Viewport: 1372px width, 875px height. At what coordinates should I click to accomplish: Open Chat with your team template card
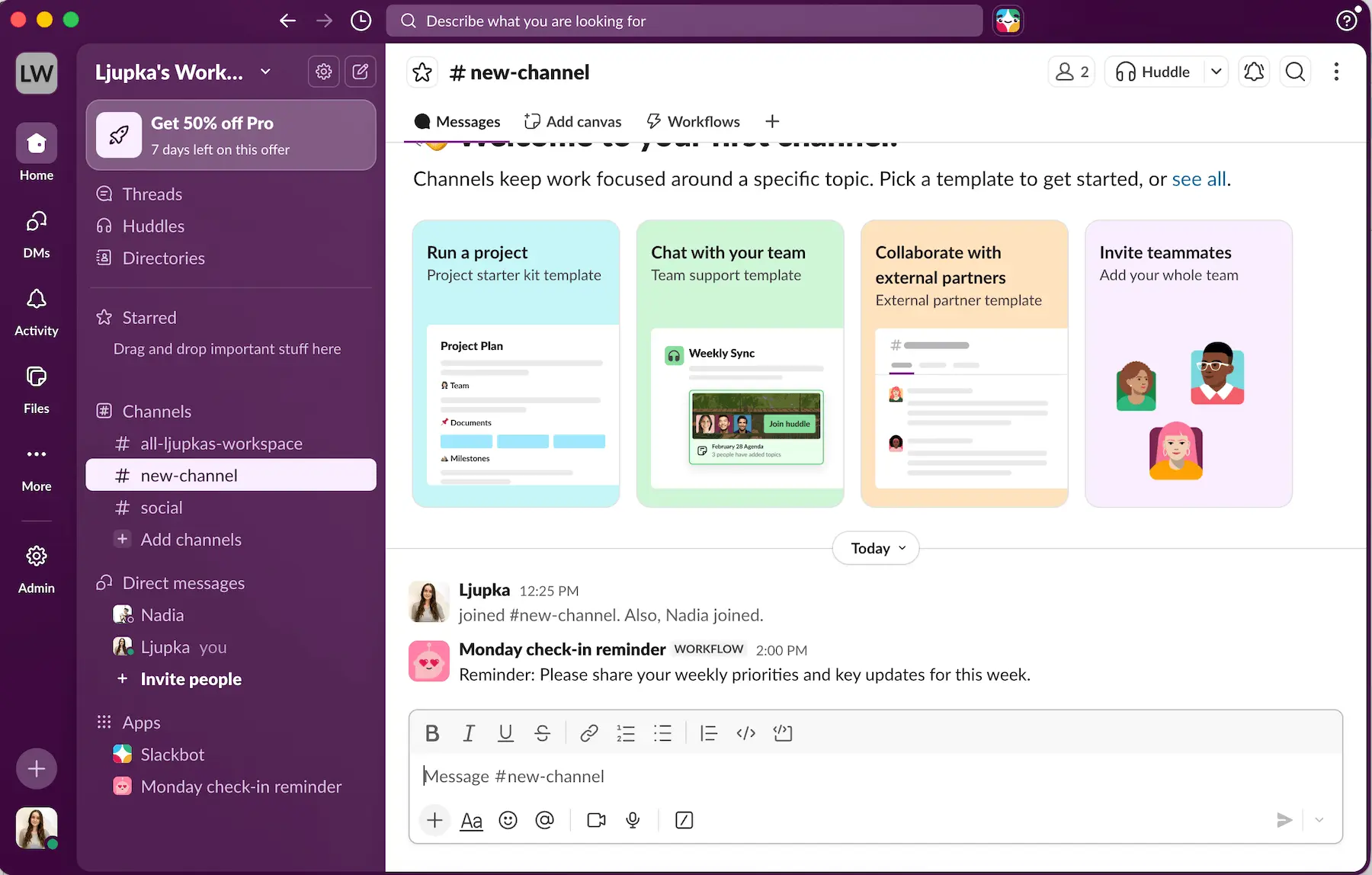[740, 364]
